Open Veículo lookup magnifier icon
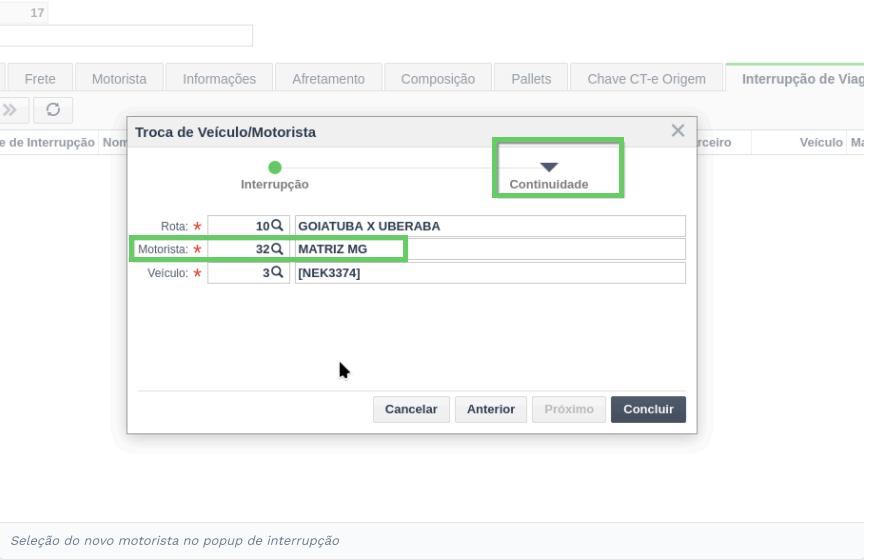Screen dimensions: 872x560 (x=277, y=272)
